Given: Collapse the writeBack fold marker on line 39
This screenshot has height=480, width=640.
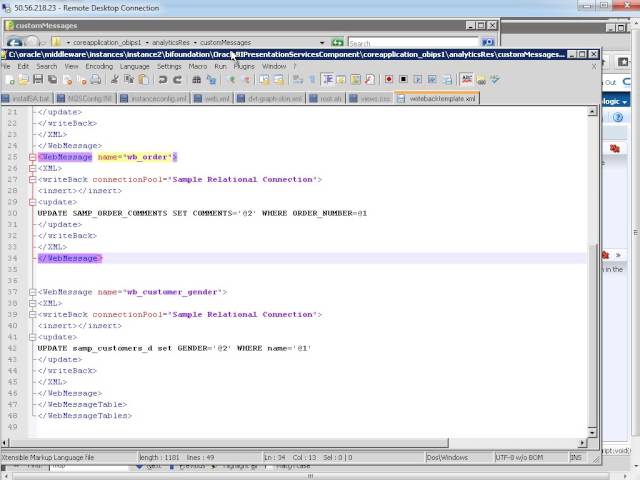Looking at the screenshot, I should [x=33, y=315].
